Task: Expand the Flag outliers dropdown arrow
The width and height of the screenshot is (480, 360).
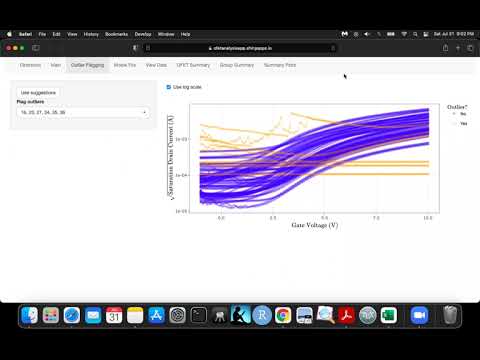Action: (x=144, y=112)
